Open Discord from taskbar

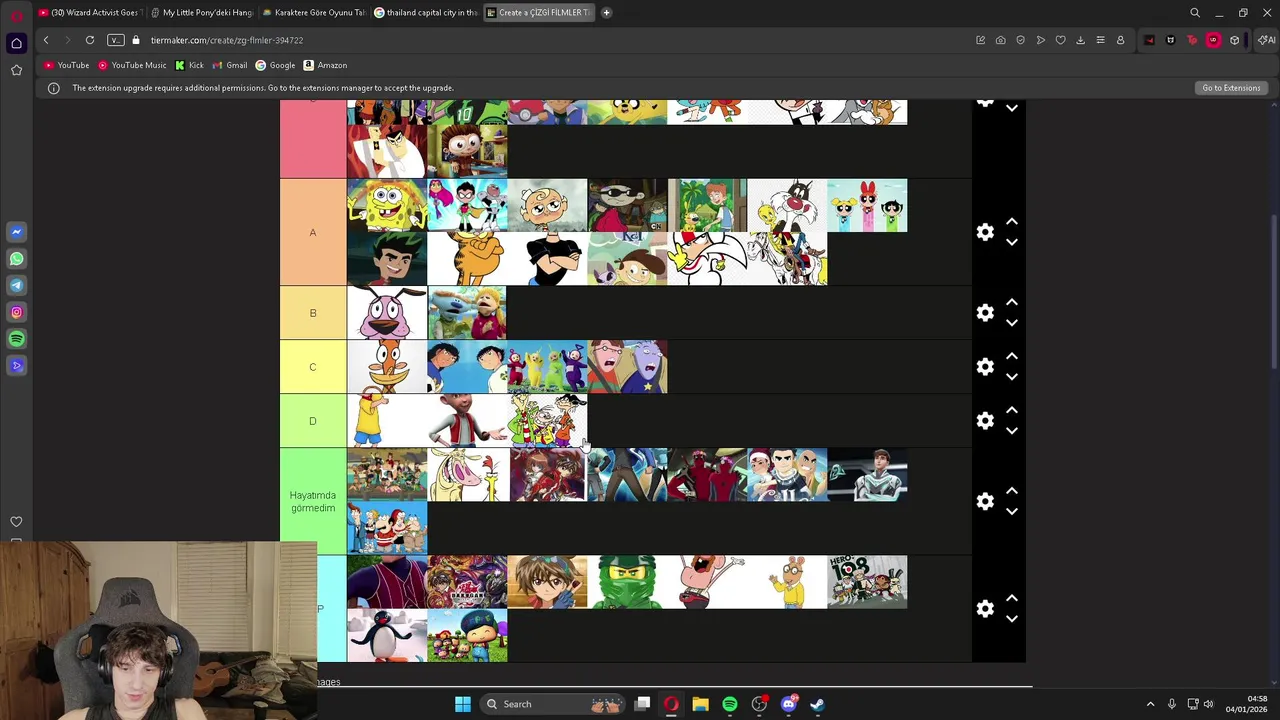coord(788,704)
